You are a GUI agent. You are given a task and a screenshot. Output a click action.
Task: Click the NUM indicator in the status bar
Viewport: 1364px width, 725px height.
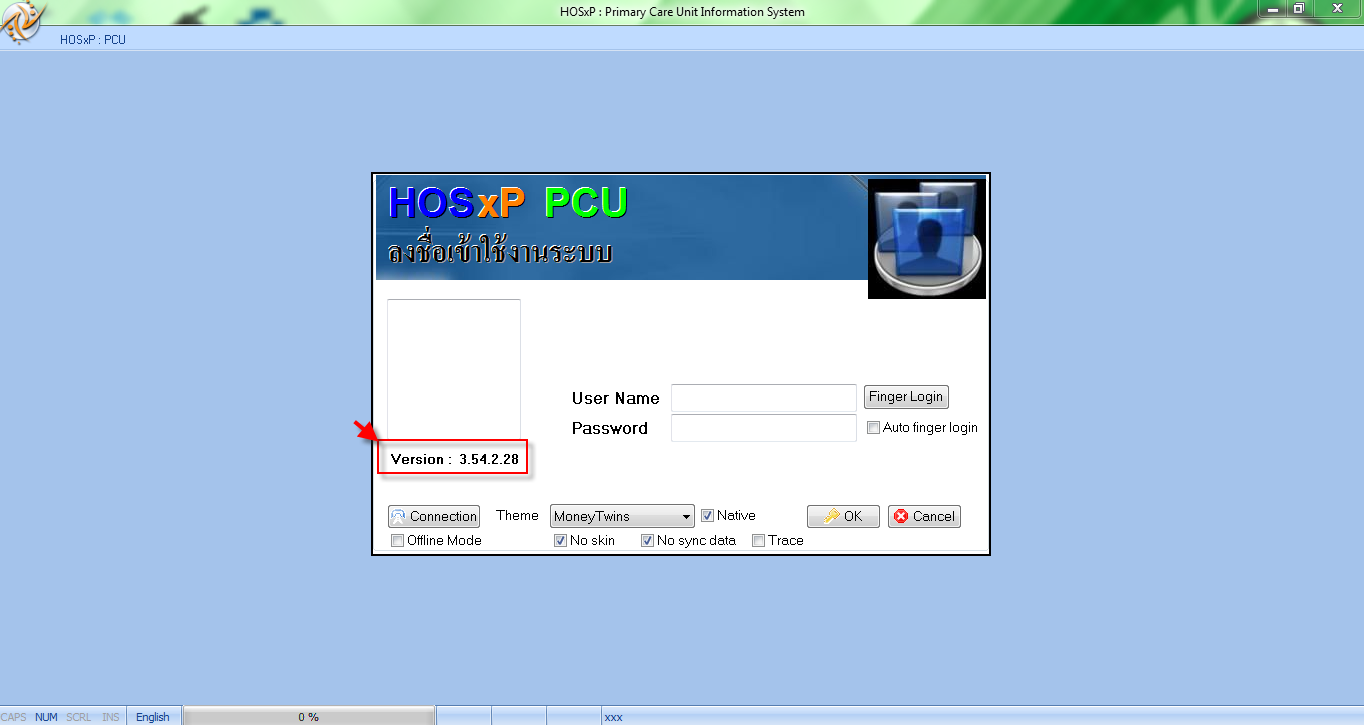45,716
